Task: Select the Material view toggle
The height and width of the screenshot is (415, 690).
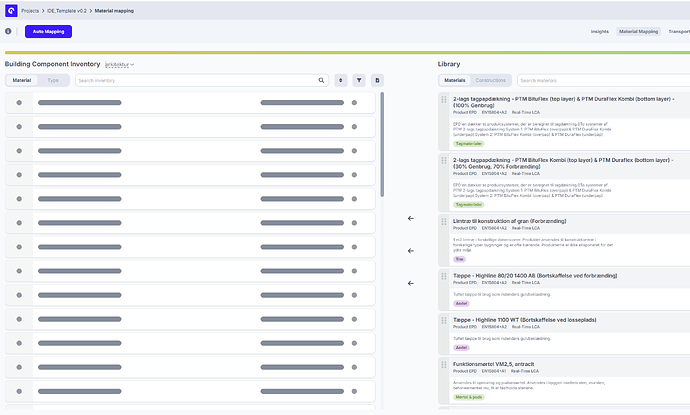Action: [22, 80]
